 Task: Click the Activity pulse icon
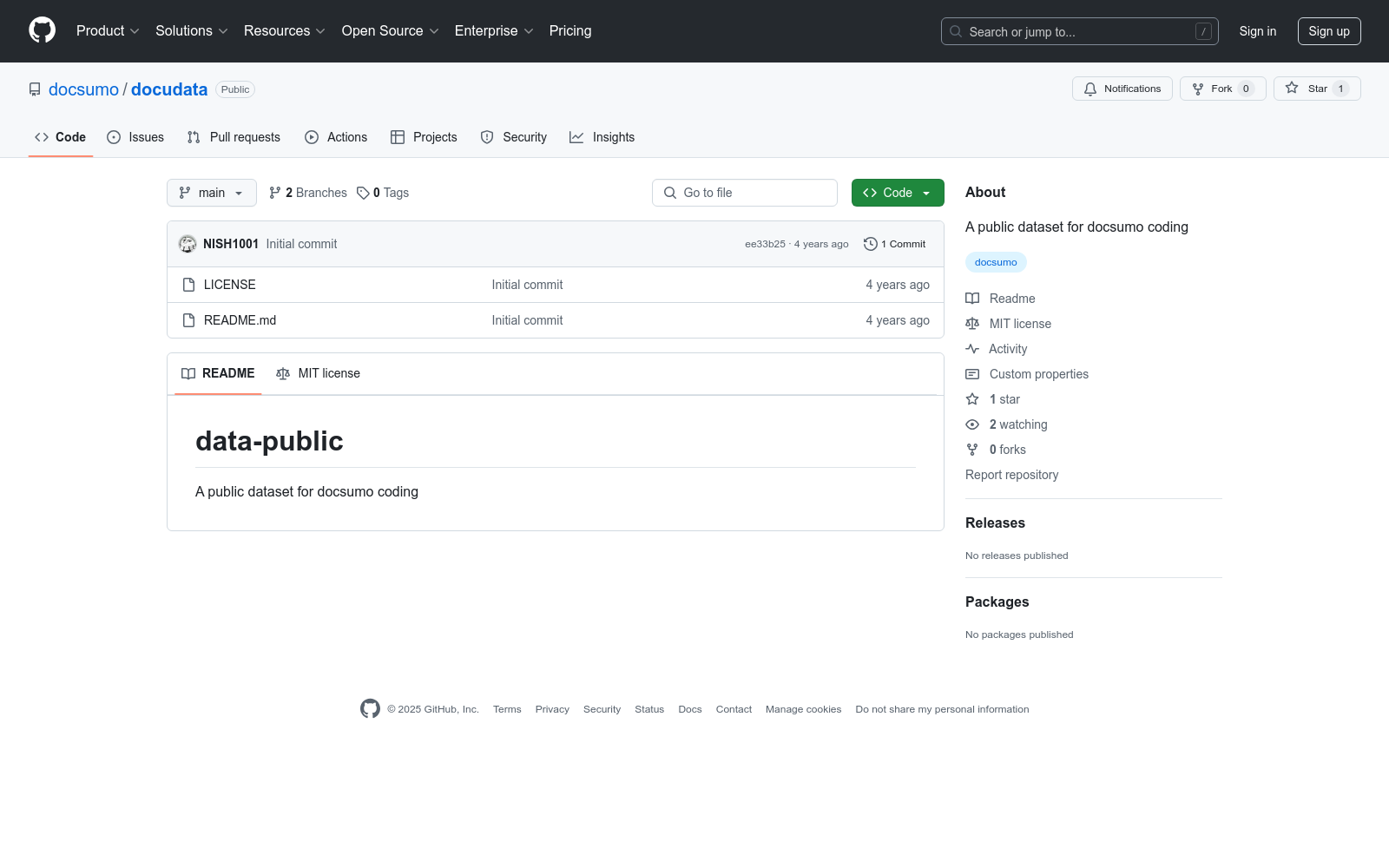[972, 349]
